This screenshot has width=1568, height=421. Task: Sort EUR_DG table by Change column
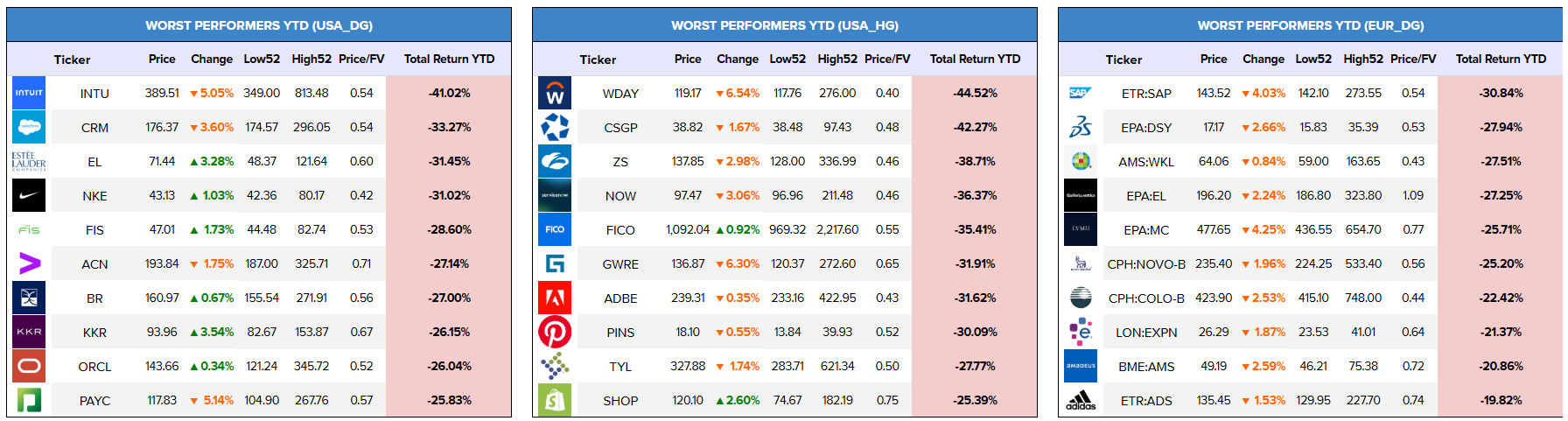click(1263, 59)
